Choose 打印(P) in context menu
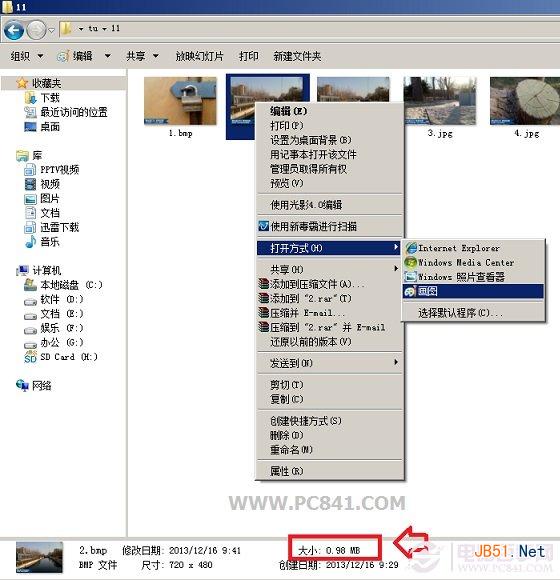Viewport: 560px width, 580px height. [x=330, y=126]
